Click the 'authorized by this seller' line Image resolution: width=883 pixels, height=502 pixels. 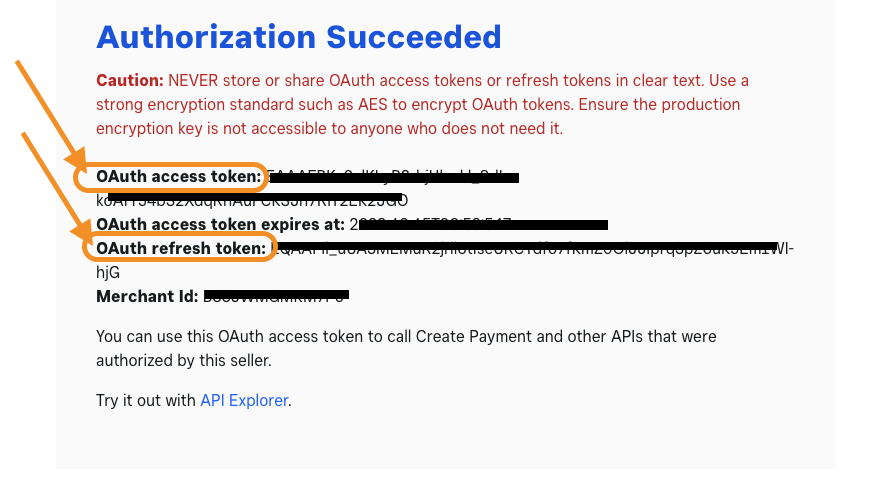184,361
